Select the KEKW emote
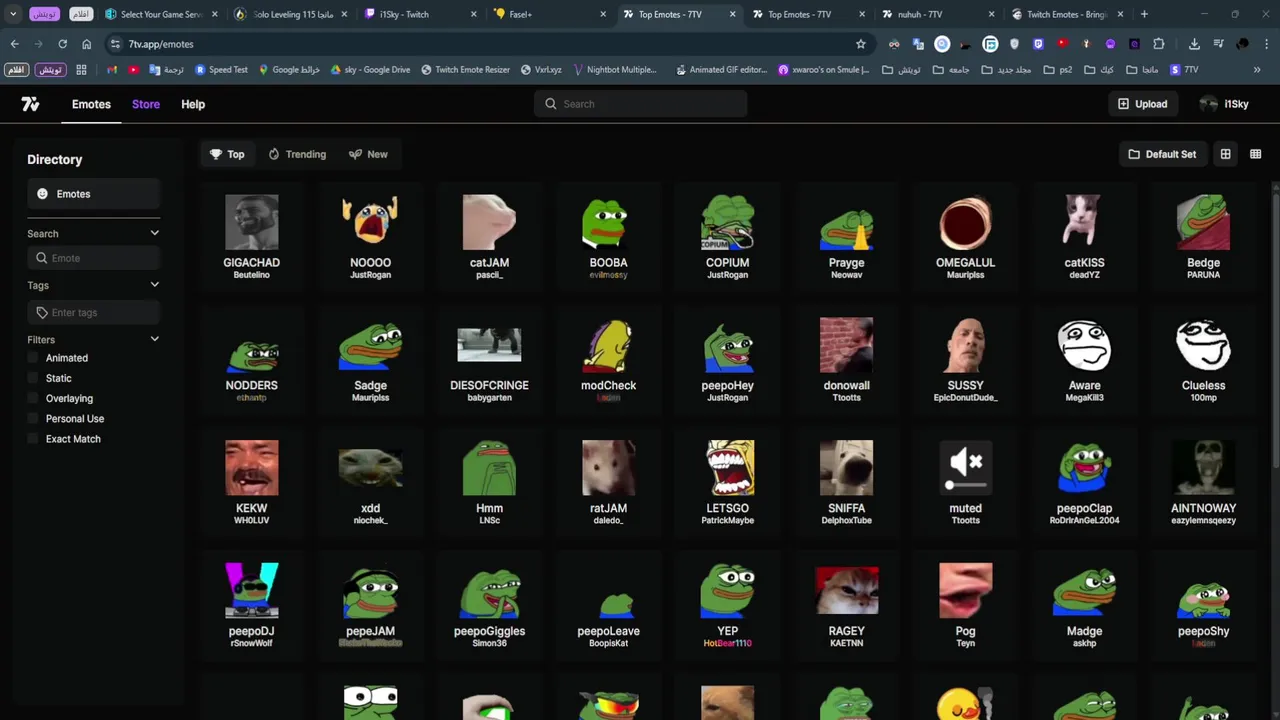 tap(251, 482)
